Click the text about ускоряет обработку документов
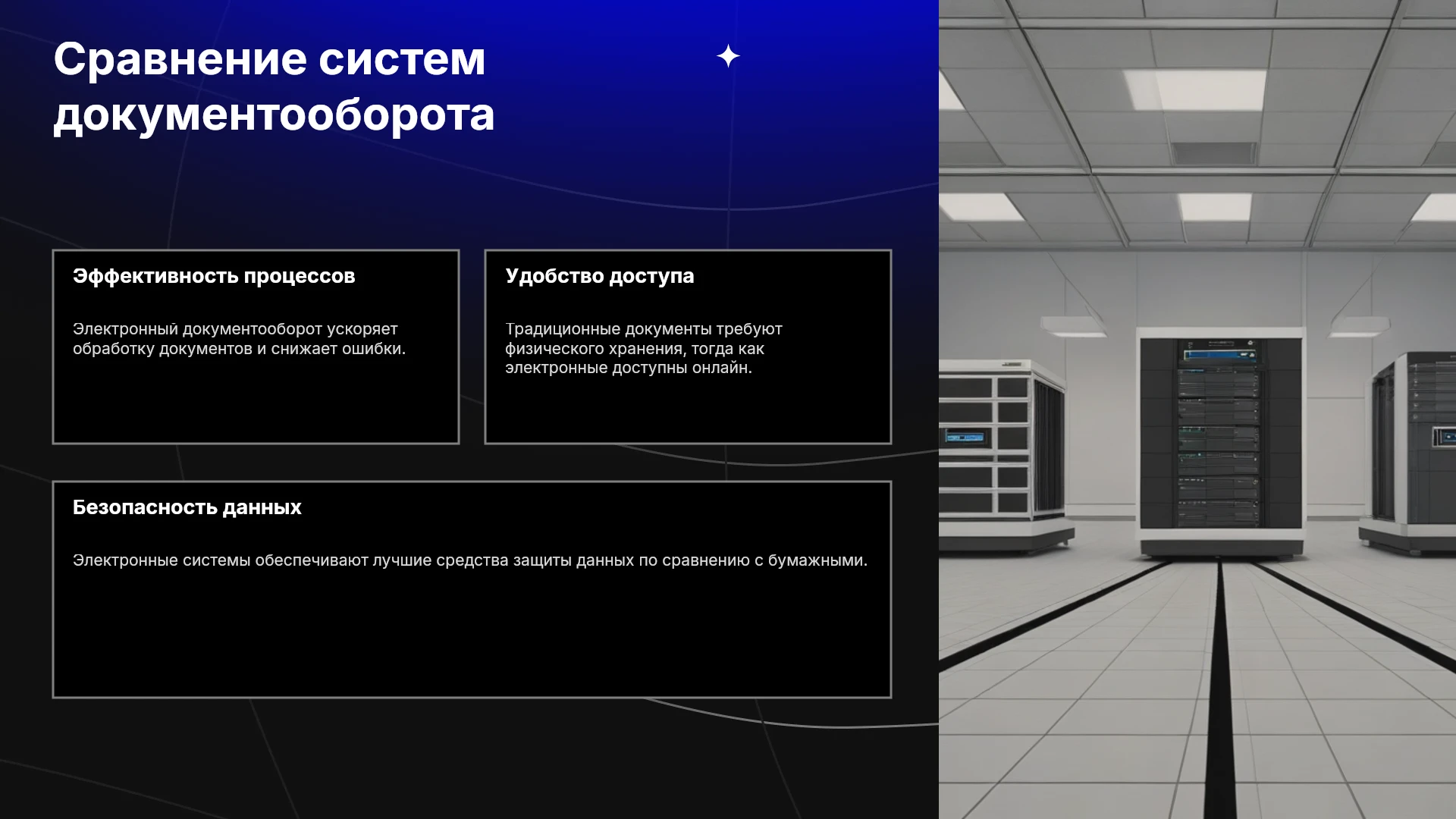 pyautogui.click(x=239, y=339)
